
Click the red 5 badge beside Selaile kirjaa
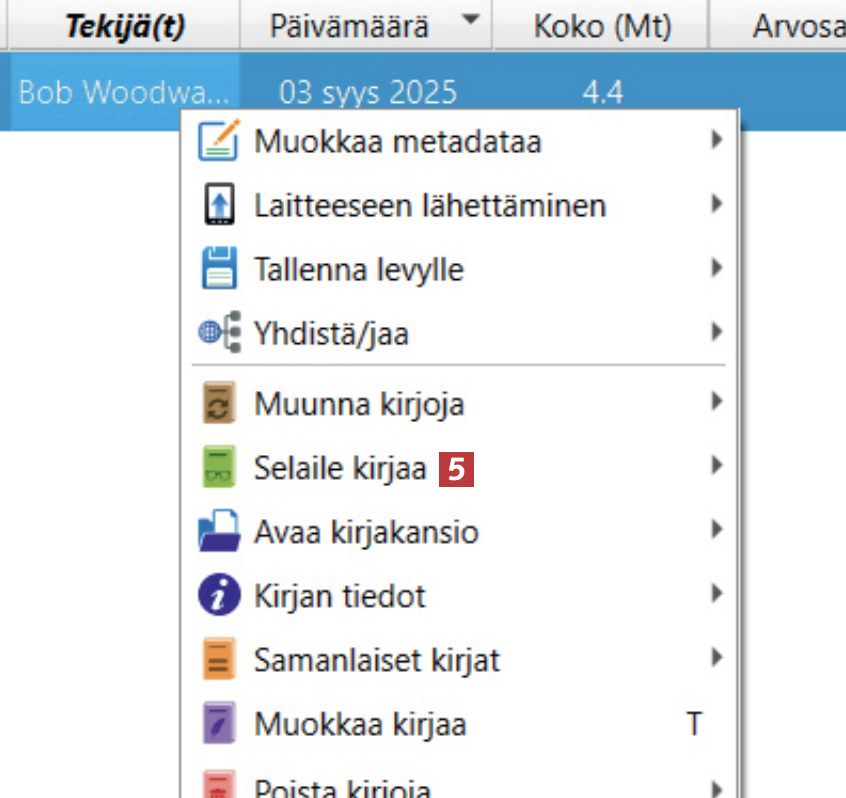tap(456, 469)
